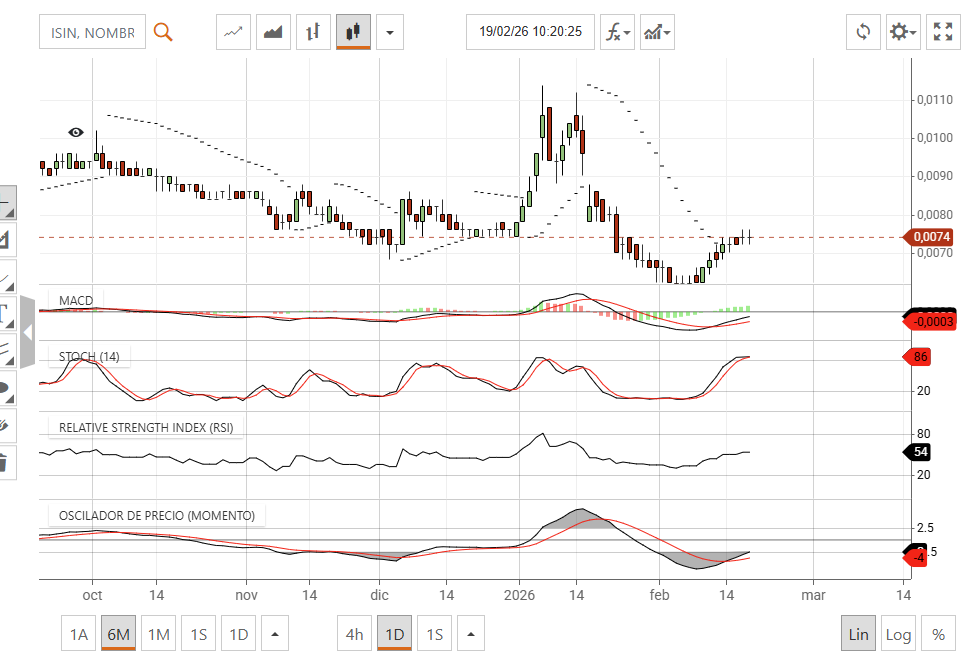Open the settings gear dropdown
This screenshot has height=660, width=962.
coord(903,32)
